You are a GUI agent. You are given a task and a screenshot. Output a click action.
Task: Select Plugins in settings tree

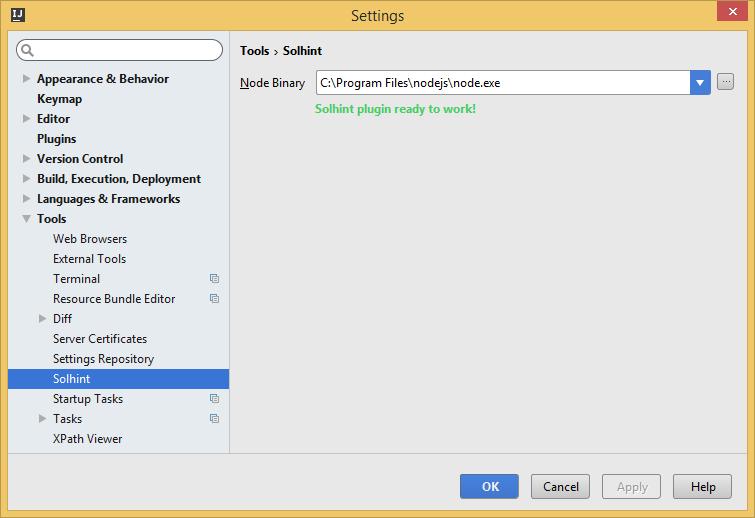56,139
